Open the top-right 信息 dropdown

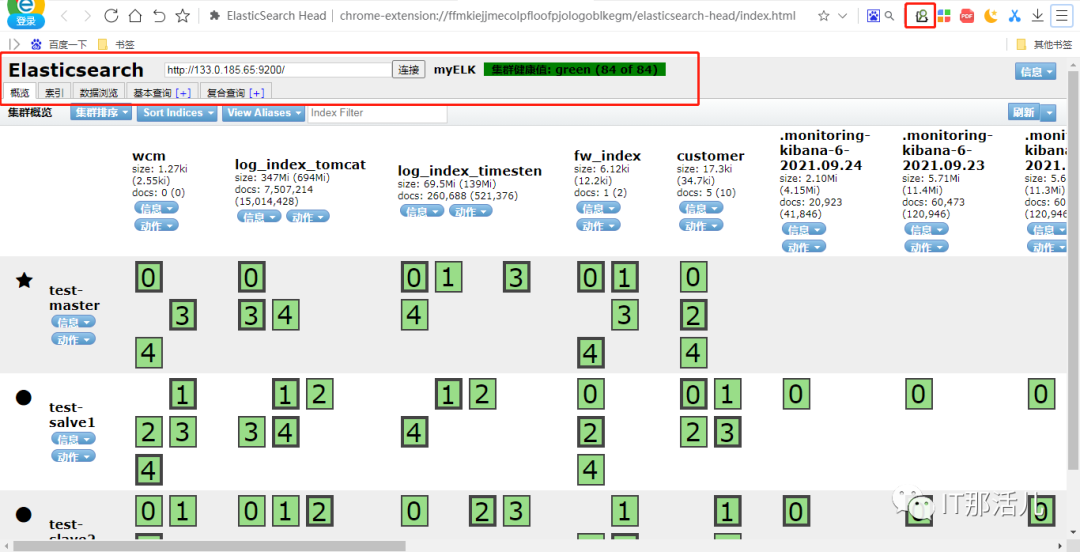(x=1035, y=72)
